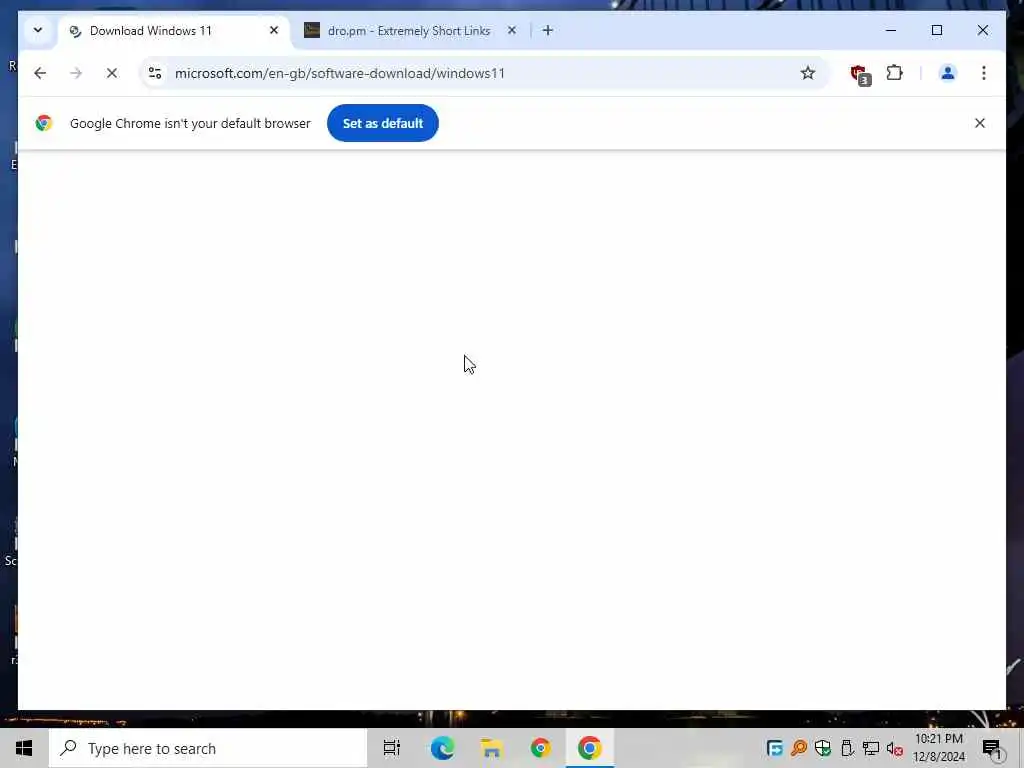Open first Chrome icon on taskbar

(x=540, y=748)
